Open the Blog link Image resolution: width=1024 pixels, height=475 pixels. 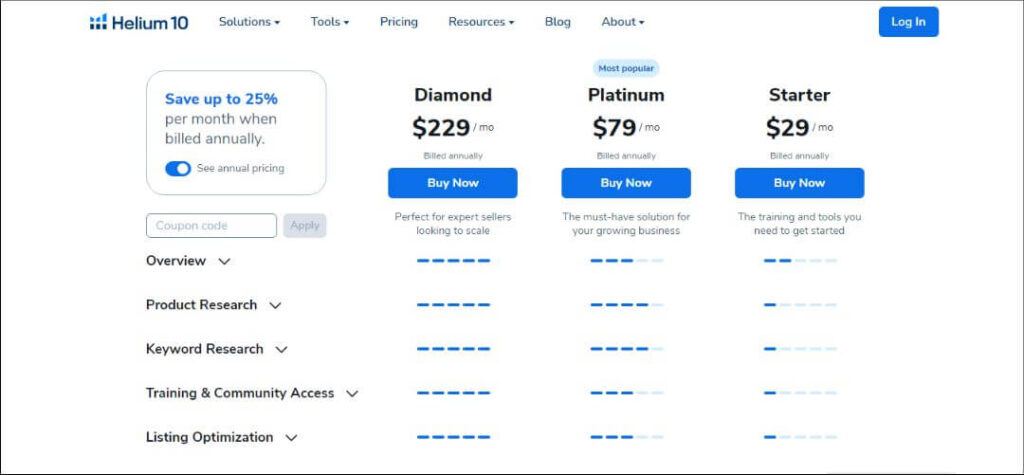[x=558, y=22]
